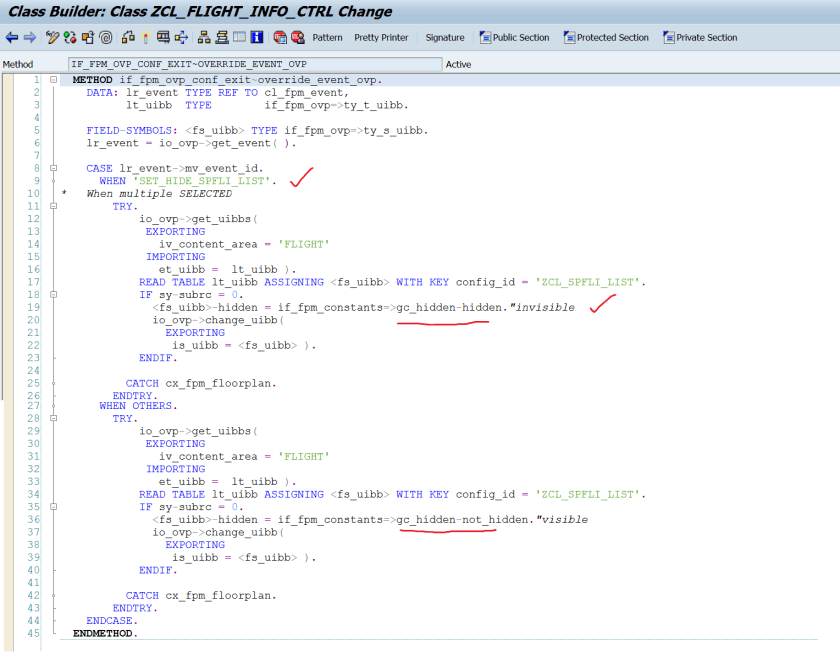Viewport: 840px width, 669px height.
Task: Click the display object list hierarchy icon
Action: tap(204, 38)
